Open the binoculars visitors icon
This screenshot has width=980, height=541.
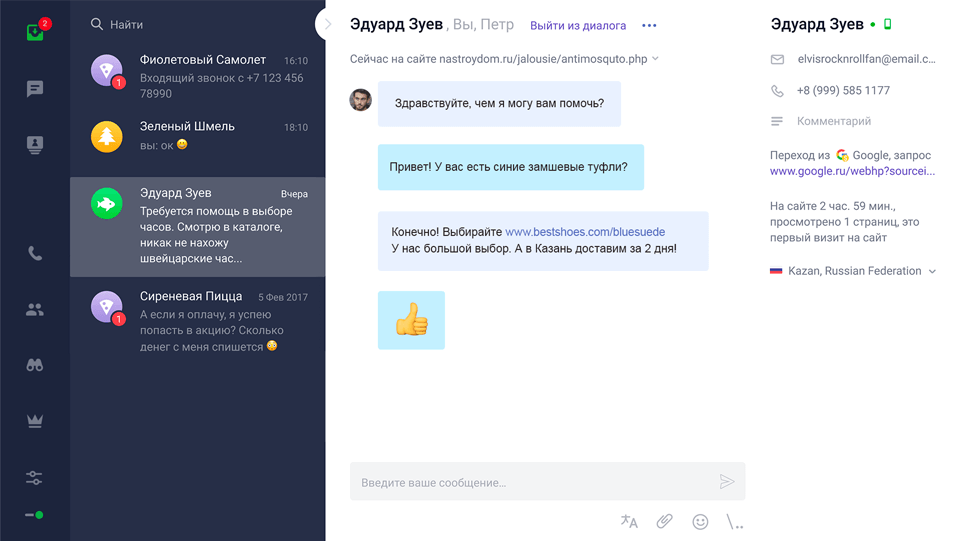point(35,365)
